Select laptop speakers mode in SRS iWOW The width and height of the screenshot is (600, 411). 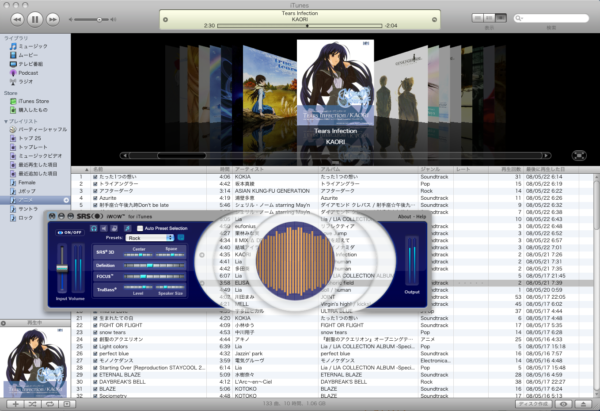(x=114, y=228)
